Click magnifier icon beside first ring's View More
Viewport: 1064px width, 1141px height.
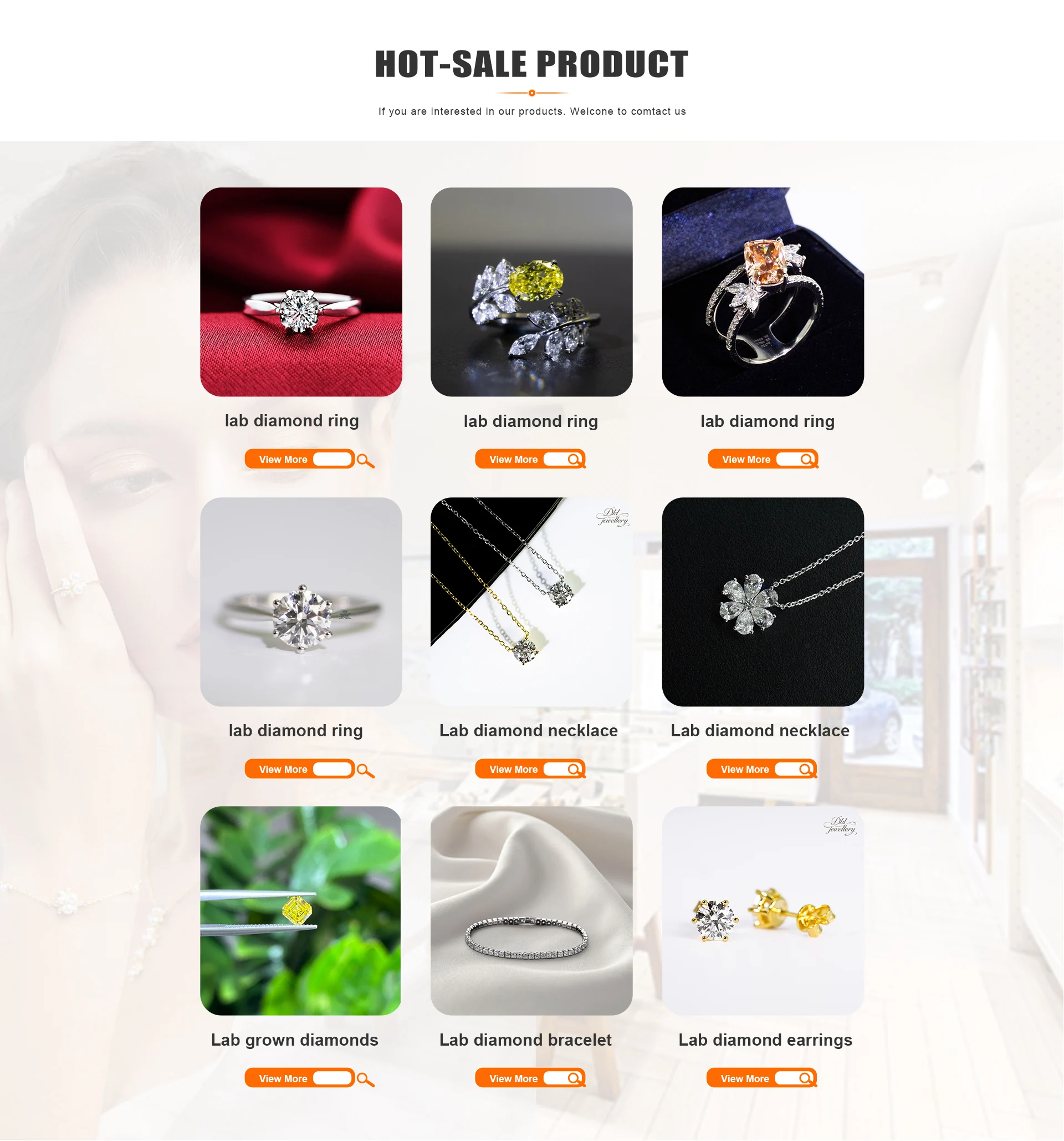click(x=365, y=461)
